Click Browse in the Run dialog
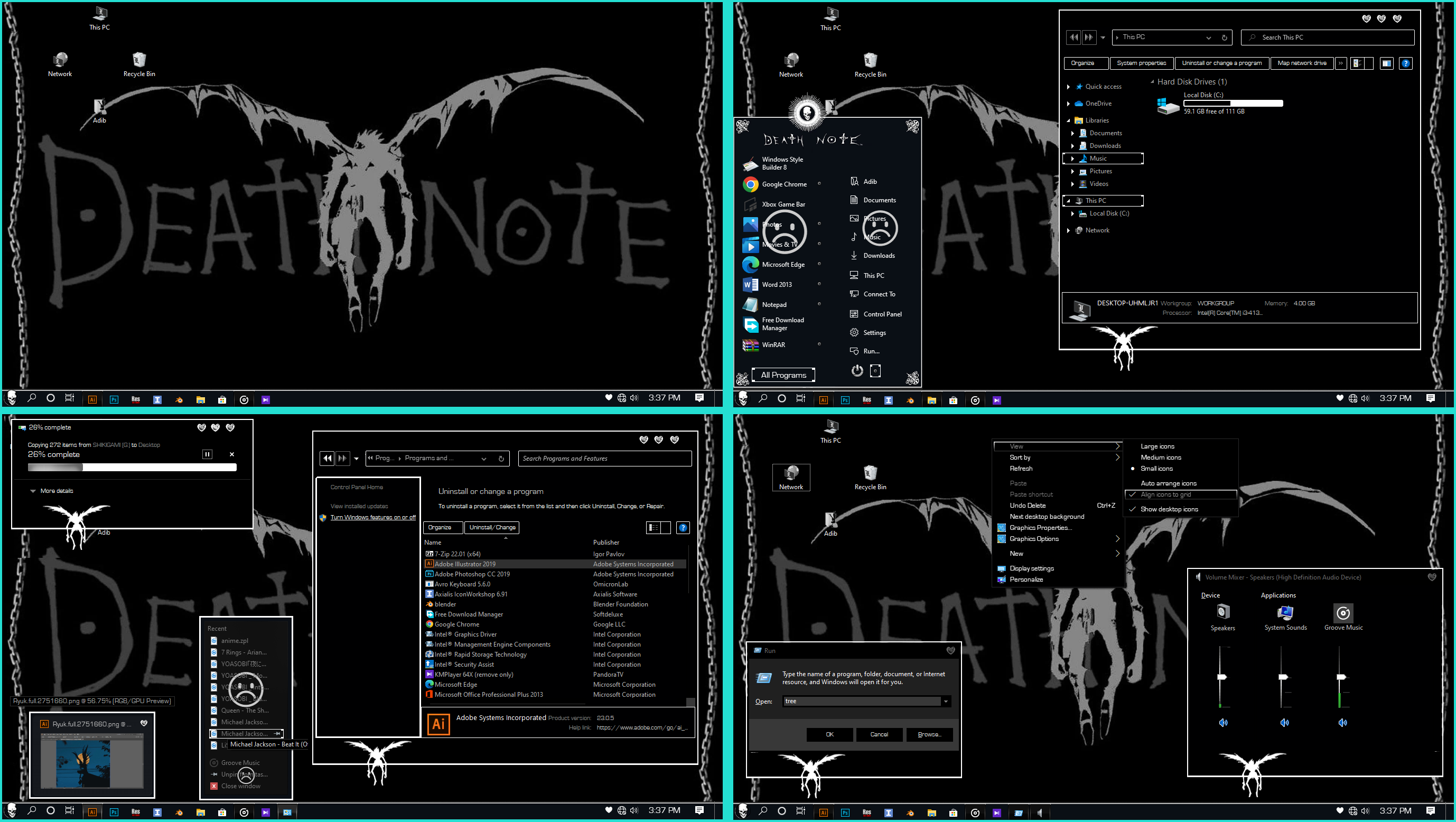This screenshot has height=822, width=1456. [929, 734]
